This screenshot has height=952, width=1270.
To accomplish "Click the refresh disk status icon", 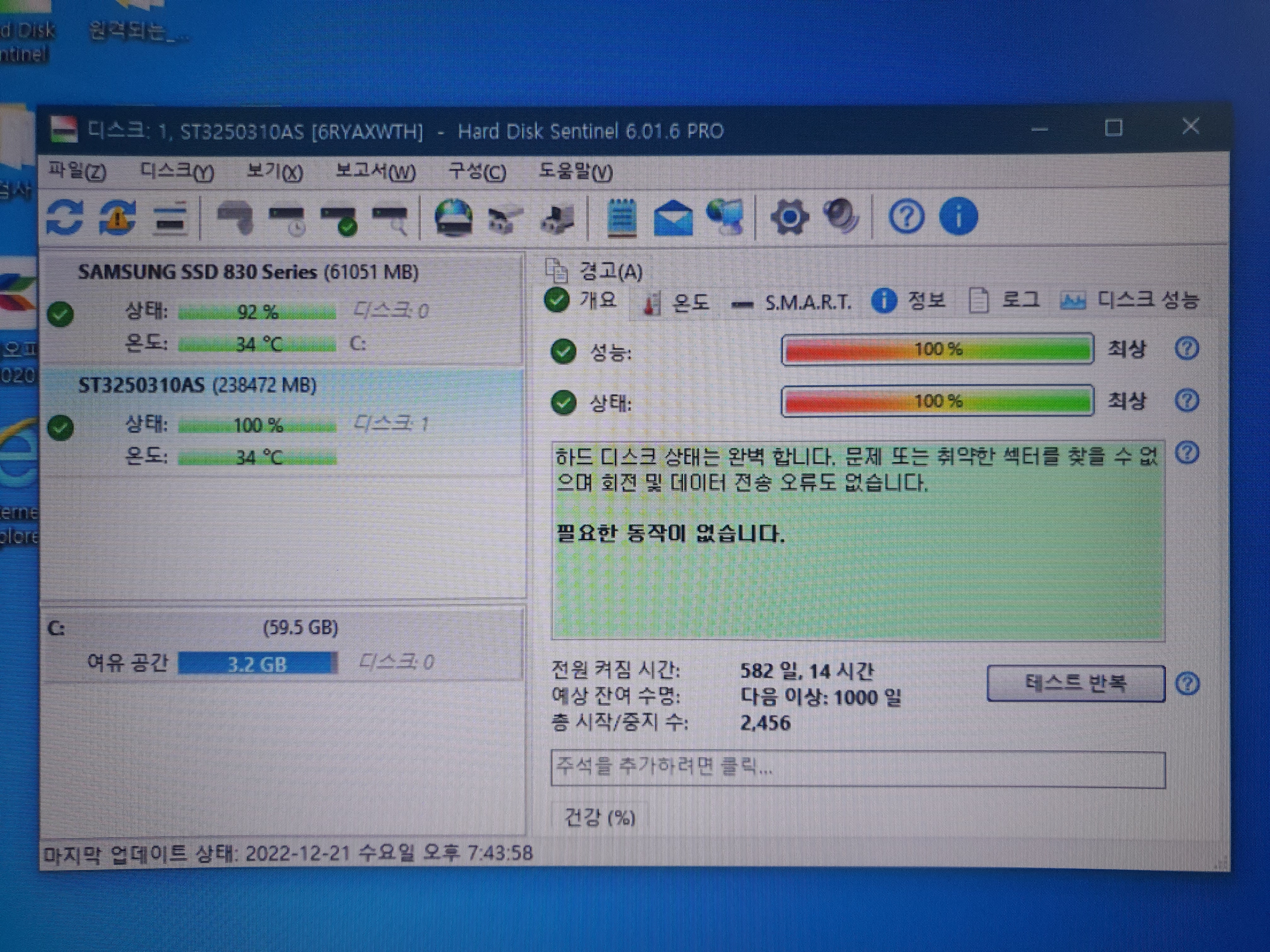I will pyautogui.click(x=64, y=218).
